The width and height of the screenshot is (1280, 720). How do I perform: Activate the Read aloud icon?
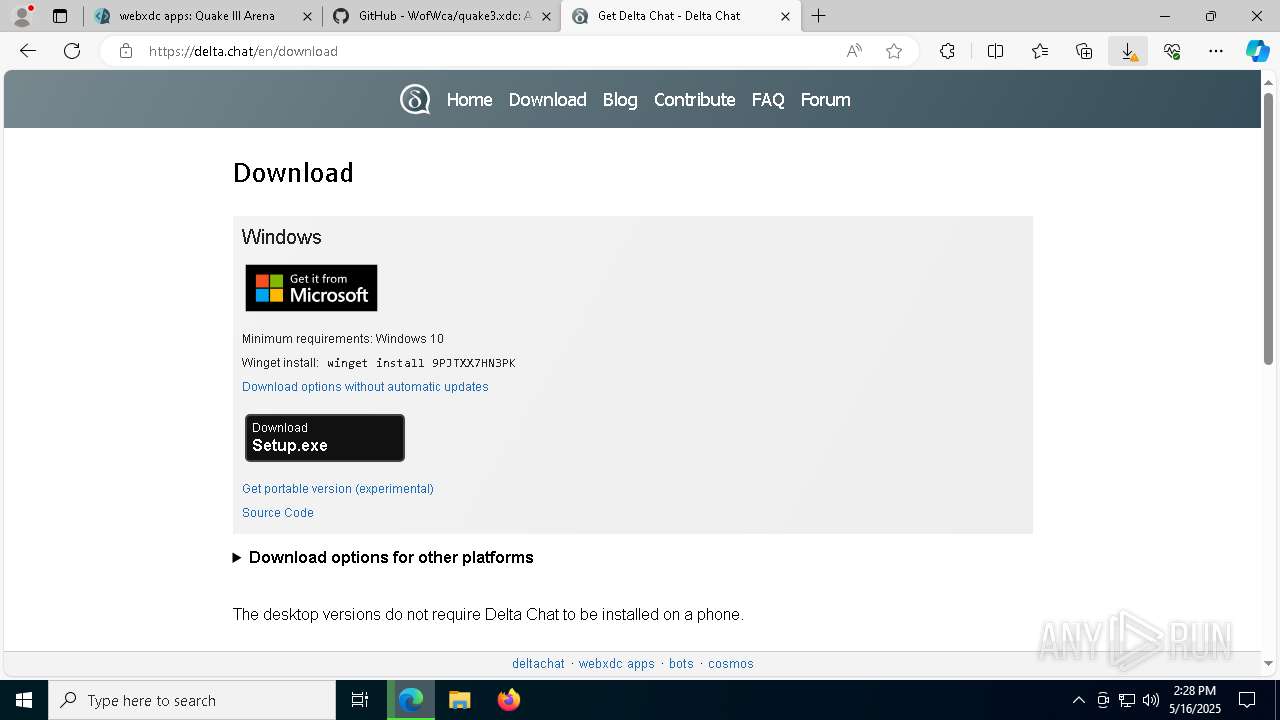854,51
